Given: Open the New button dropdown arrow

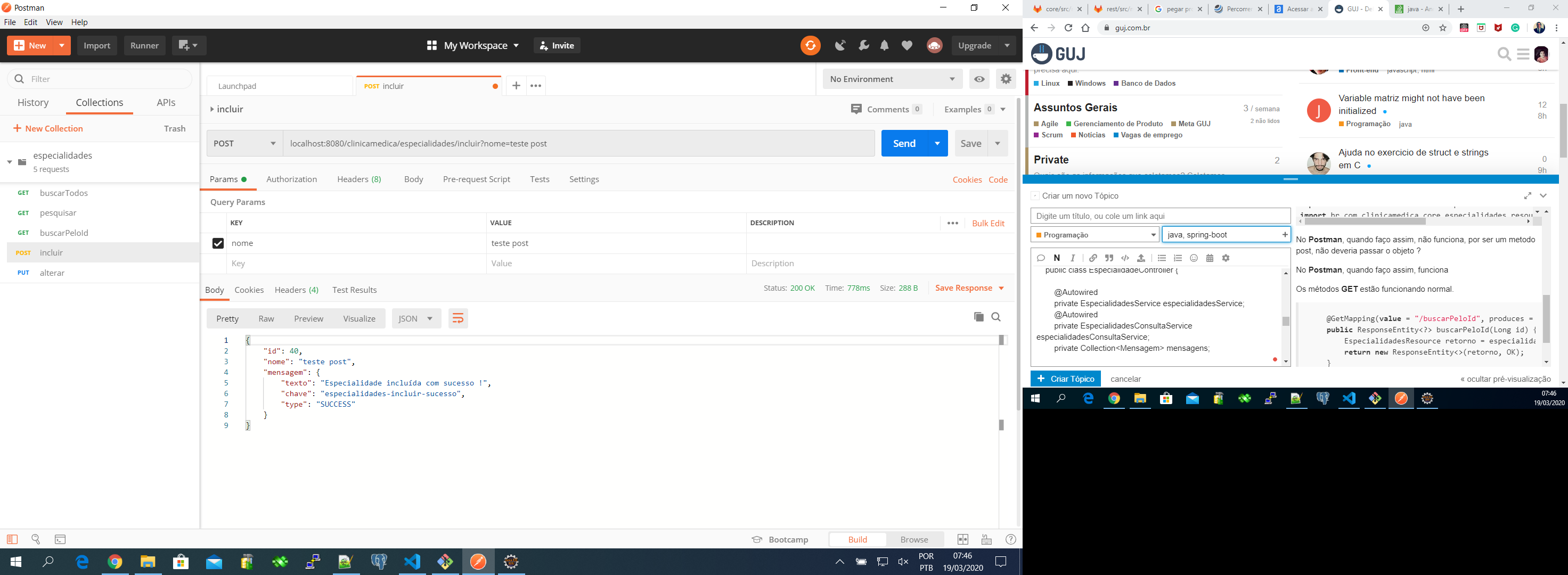Looking at the screenshot, I should pos(62,46).
